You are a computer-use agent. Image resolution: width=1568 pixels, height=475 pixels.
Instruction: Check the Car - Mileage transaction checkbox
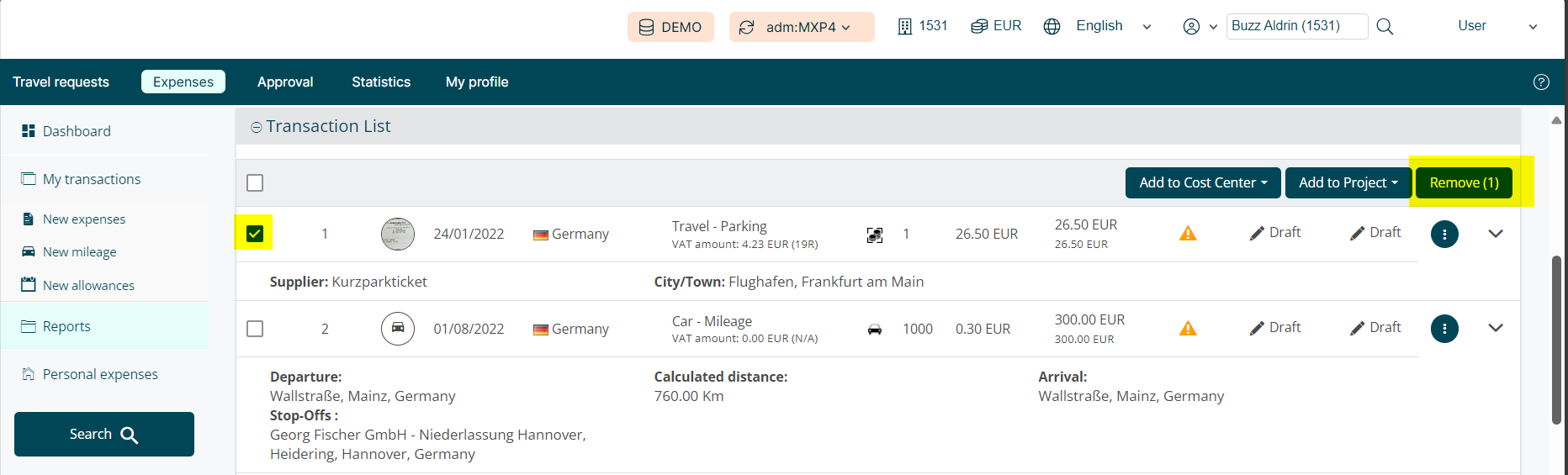tap(255, 329)
